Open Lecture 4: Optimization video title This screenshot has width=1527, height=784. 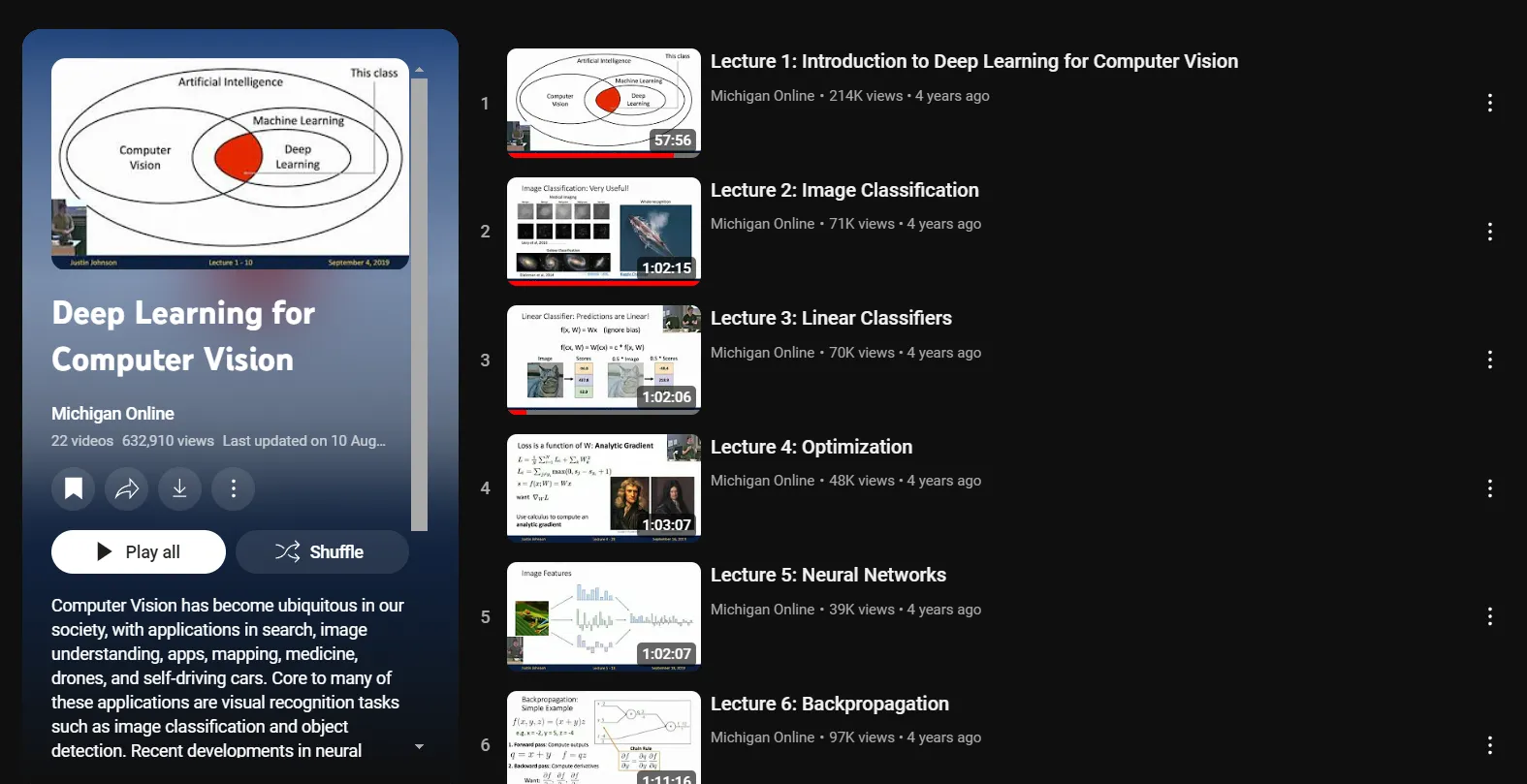(811, 447)
